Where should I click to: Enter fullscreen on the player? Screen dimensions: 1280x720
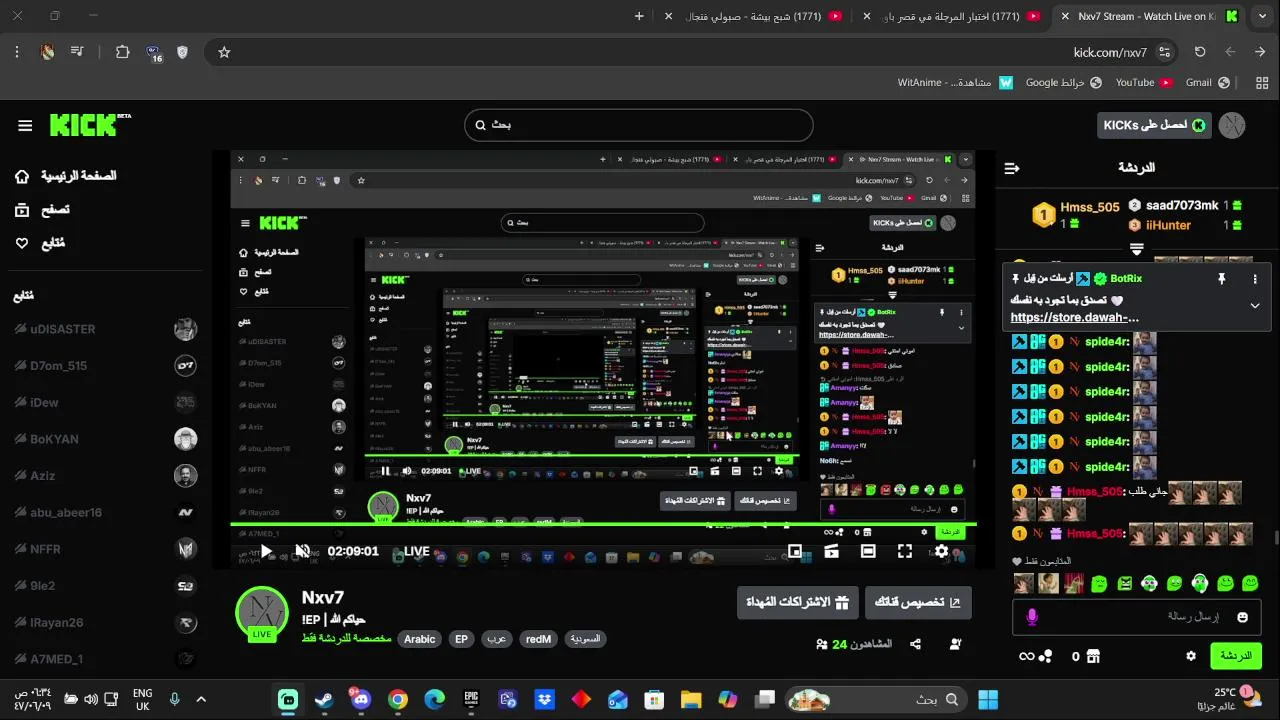click(905, 551)
